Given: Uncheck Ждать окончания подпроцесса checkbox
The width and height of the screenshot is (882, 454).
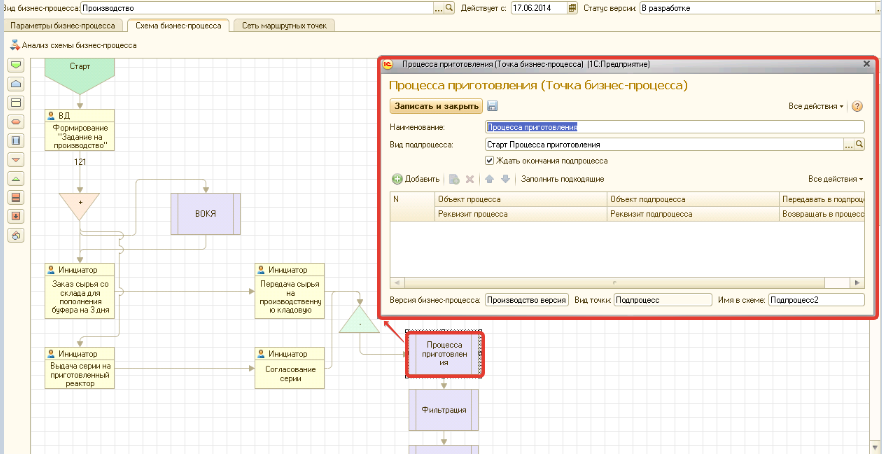Looking at the screenshot, I should click(489, 160).
